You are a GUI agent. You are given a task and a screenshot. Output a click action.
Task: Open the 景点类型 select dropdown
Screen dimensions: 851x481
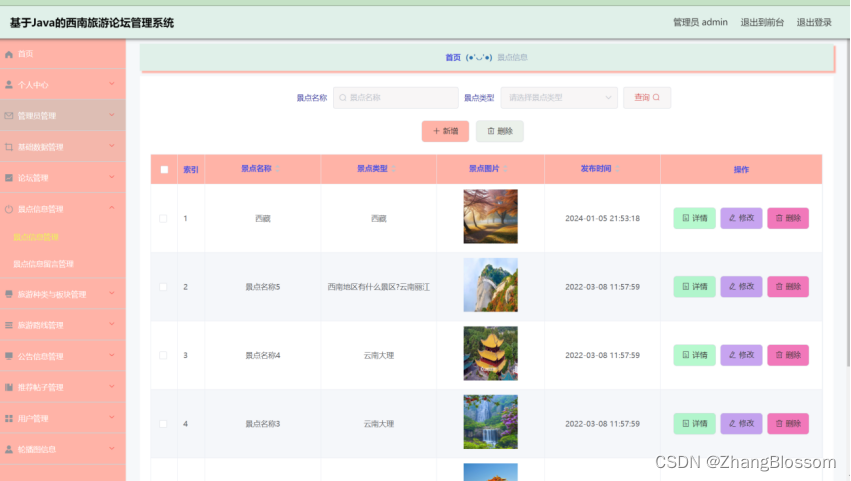click(559, 98)
